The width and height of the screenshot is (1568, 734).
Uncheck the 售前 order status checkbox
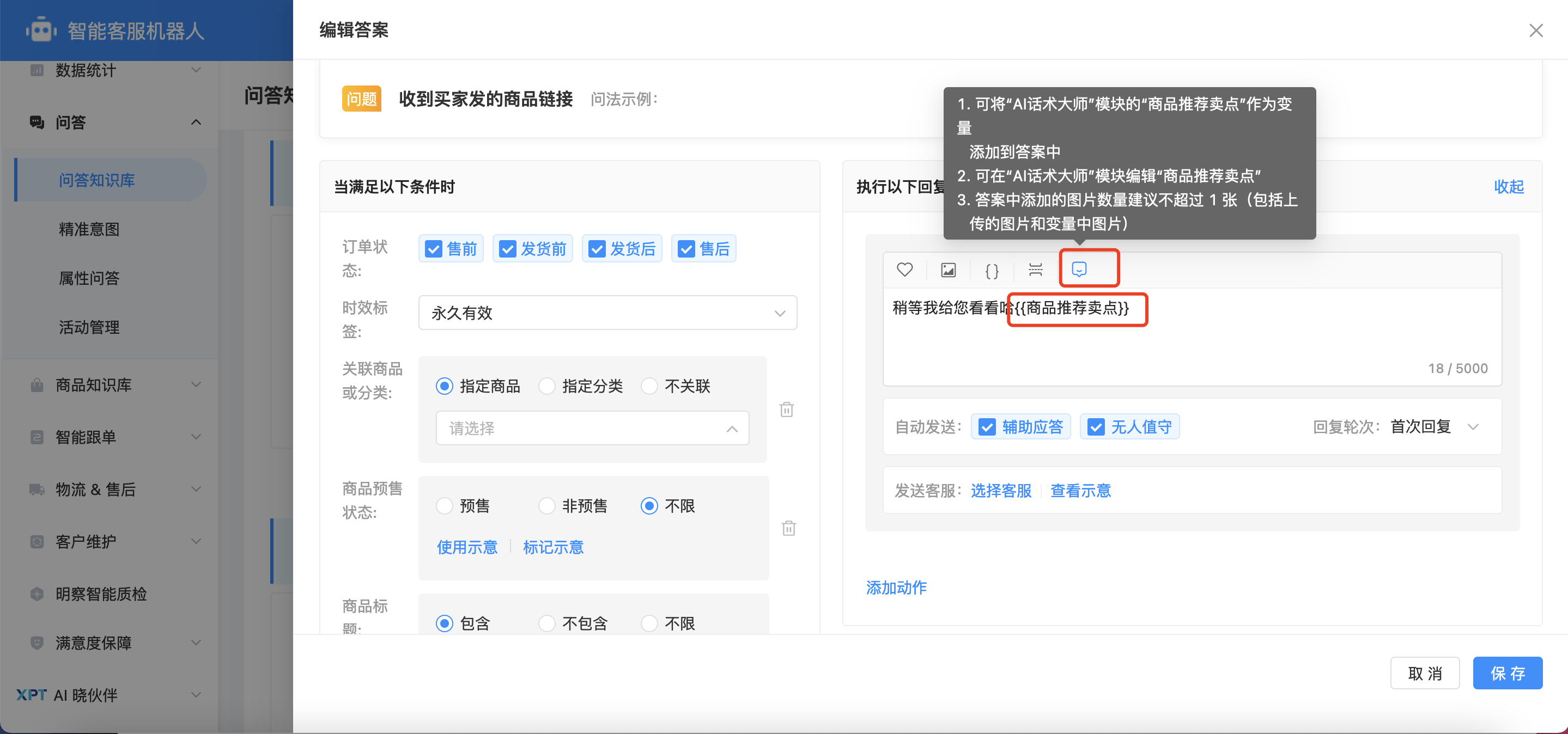tap(433, 249)
